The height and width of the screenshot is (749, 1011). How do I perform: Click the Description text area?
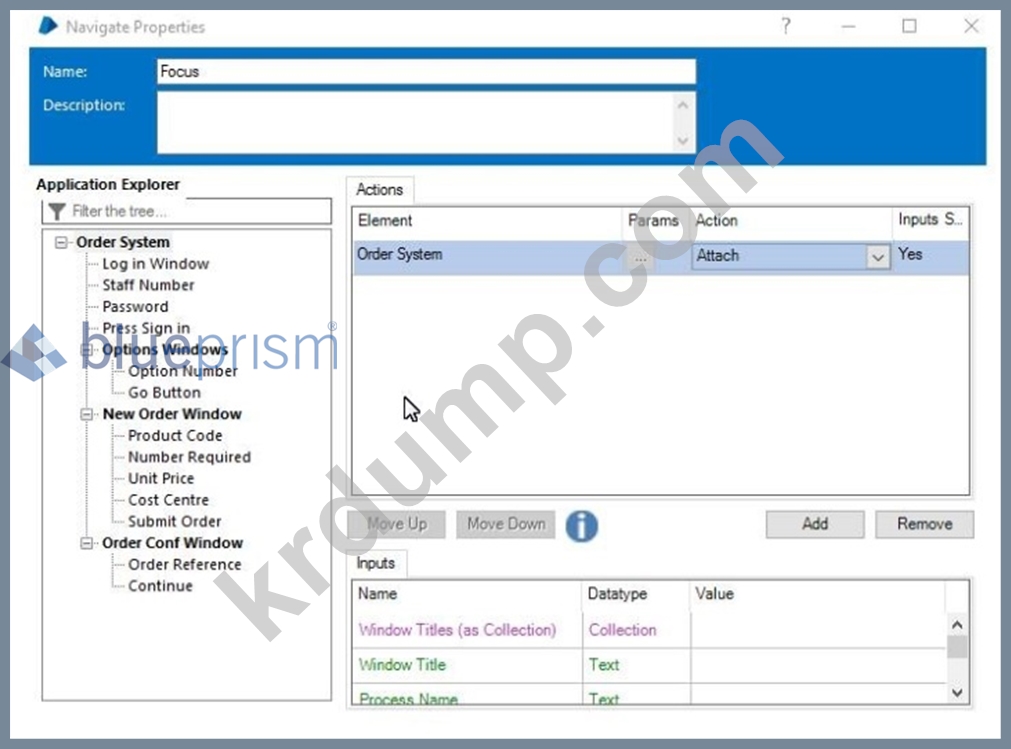point(415,122)
